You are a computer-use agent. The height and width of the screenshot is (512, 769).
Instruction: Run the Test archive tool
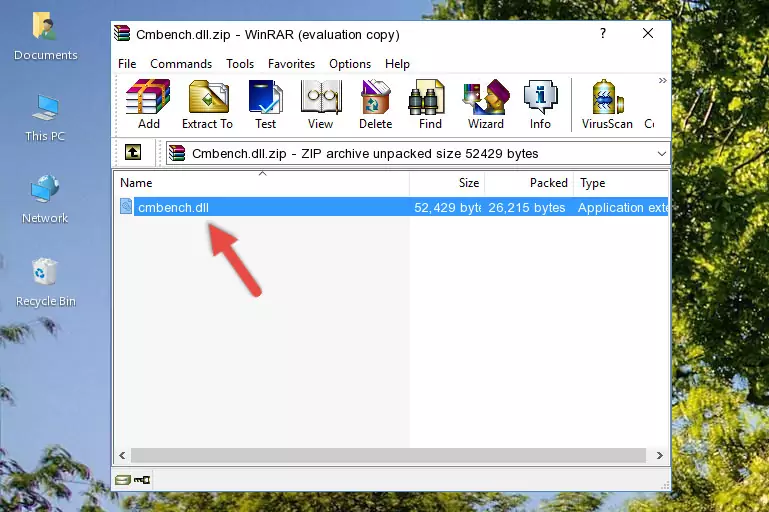[265, 104]
